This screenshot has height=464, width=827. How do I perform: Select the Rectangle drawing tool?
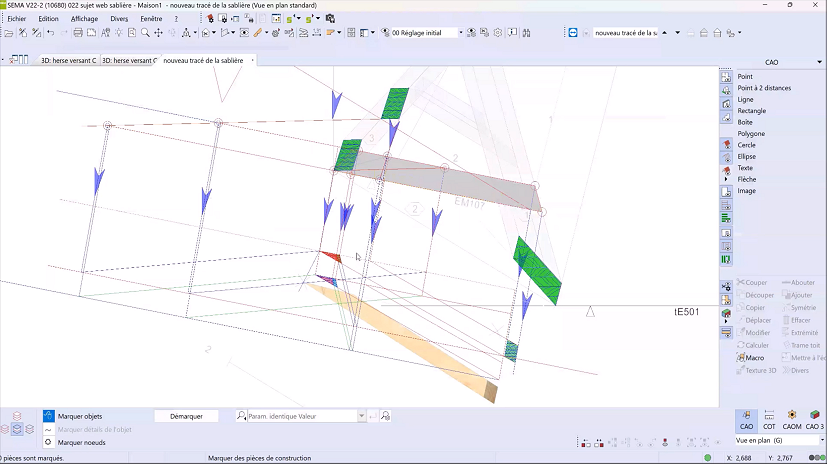pos(751,111)
